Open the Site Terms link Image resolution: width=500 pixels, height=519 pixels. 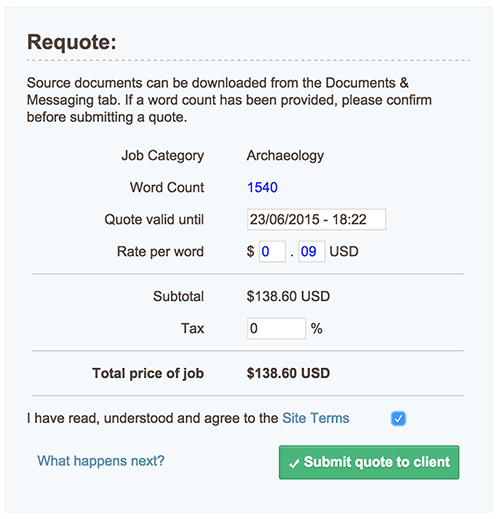tap(316, 418)
